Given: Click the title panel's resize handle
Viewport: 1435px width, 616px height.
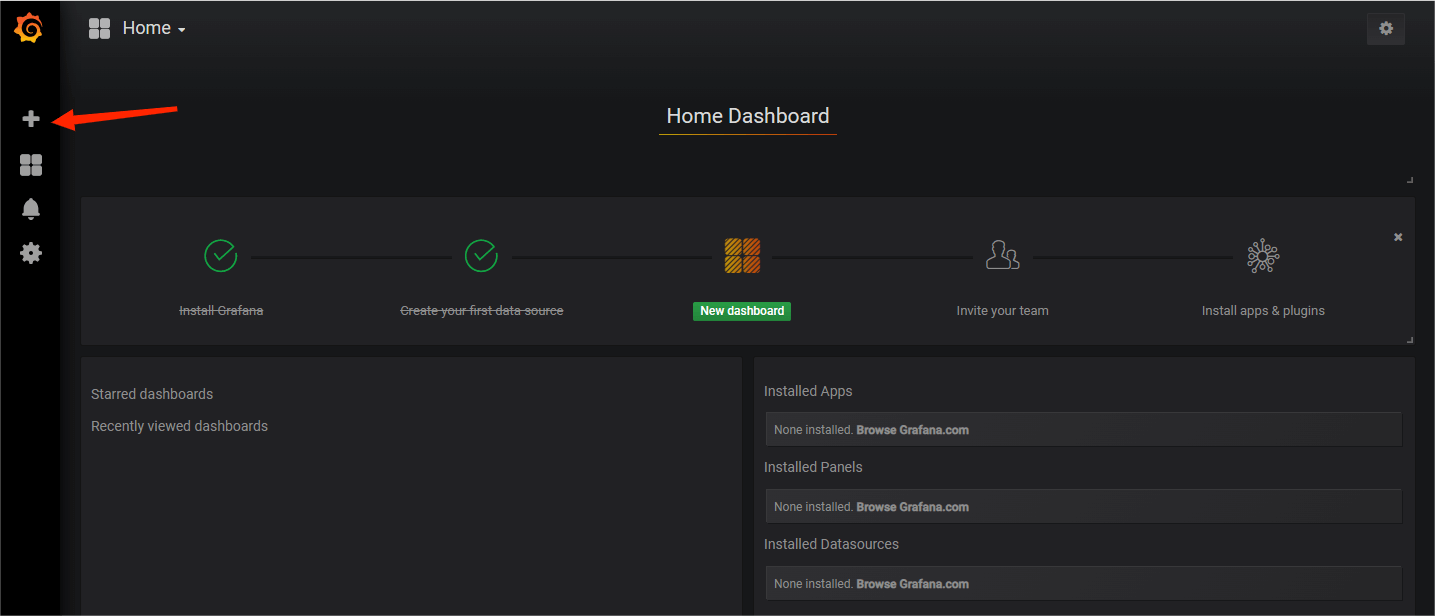Looking at the screenshot, I should tap(1410, 180).
